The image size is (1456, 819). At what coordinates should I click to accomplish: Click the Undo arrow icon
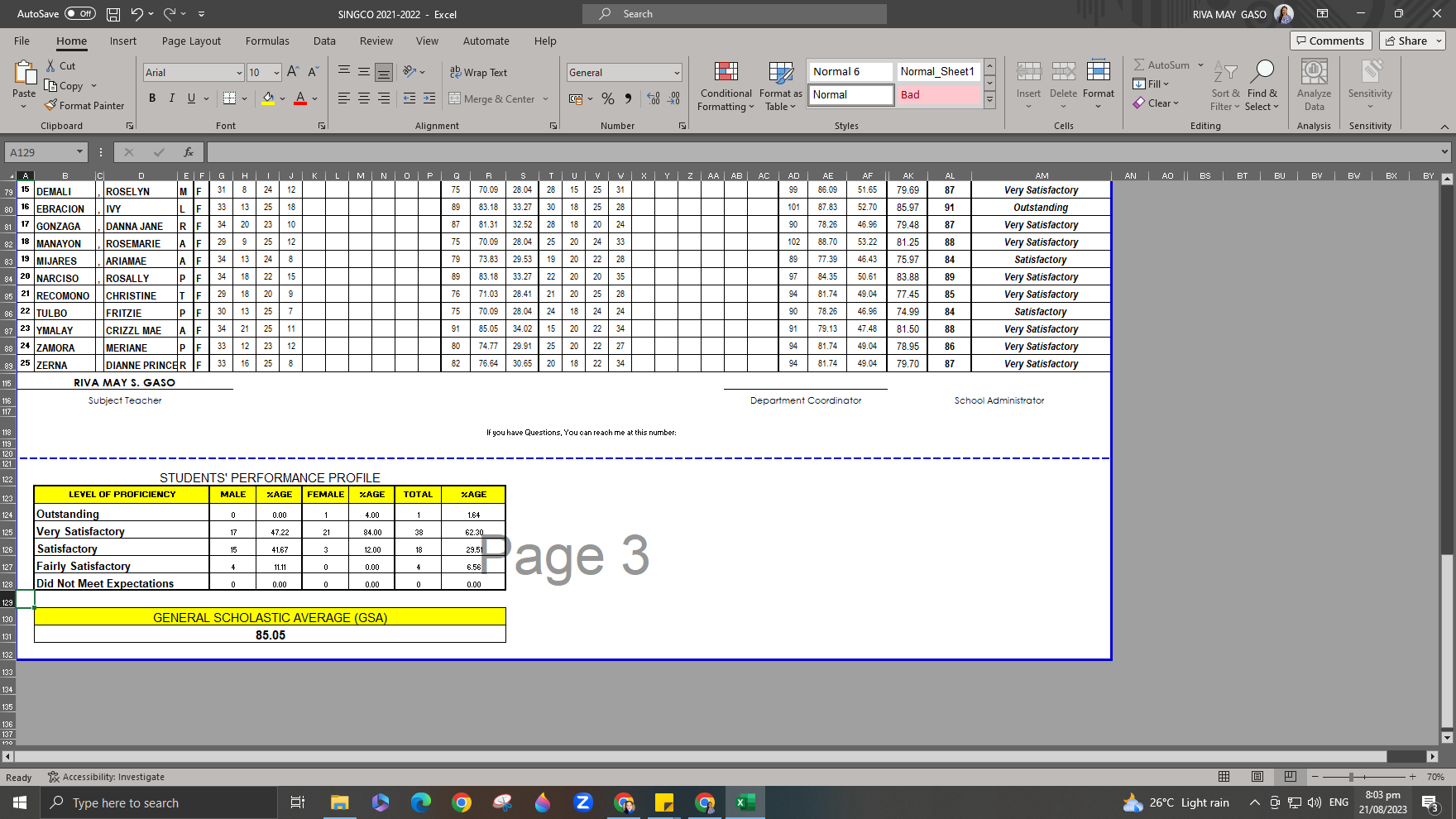click(x=136, y=14)
